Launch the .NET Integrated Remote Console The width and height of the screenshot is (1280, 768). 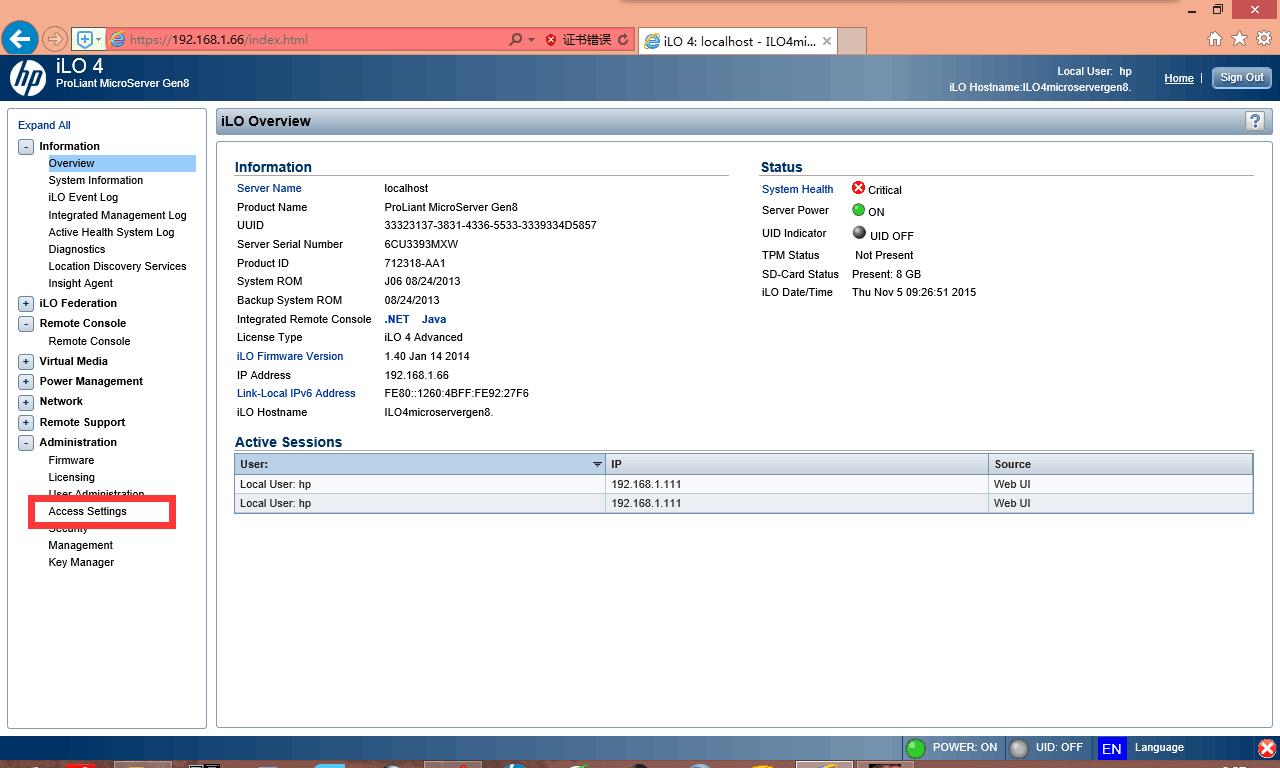pyautogui.click(x=397, y=319)
